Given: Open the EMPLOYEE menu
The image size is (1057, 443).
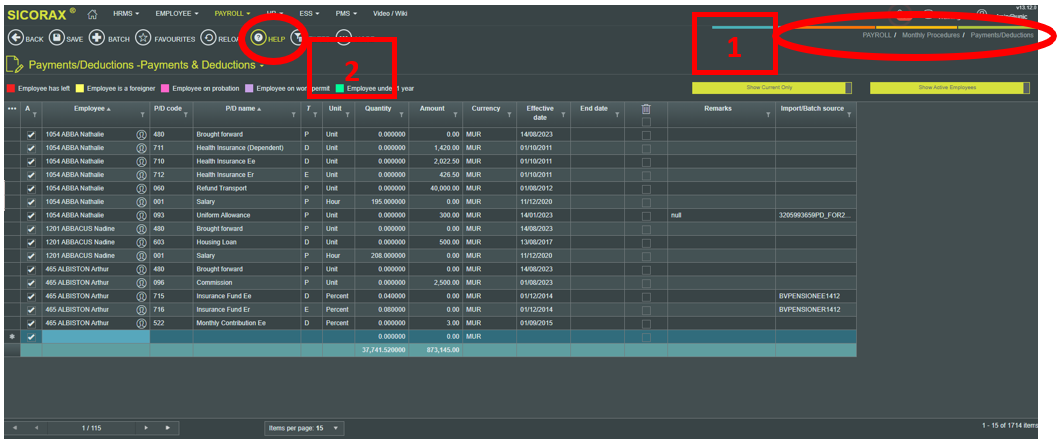Looking at the screenshot, I should (x=180, y=15).
